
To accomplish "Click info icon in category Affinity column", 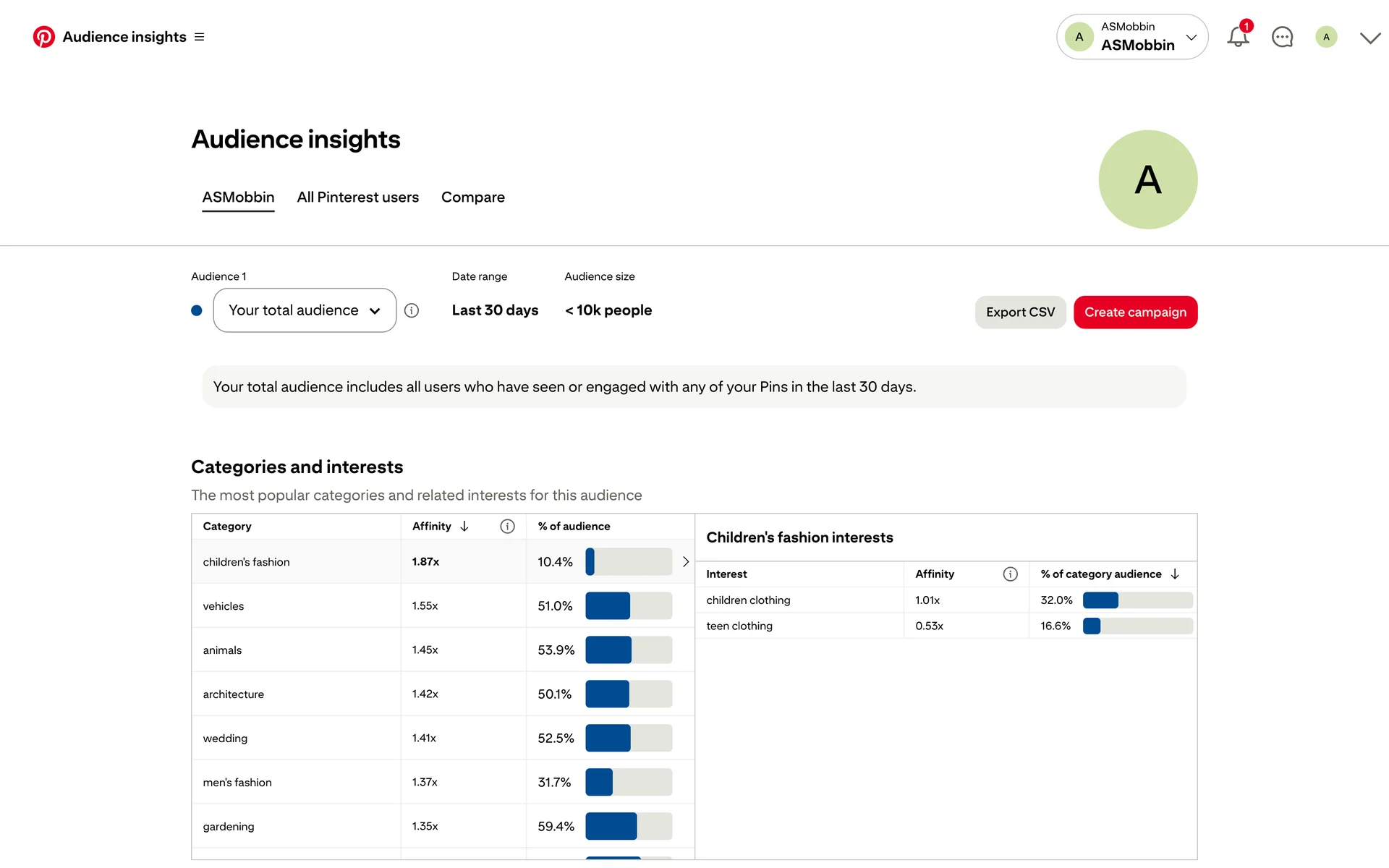I will [x=507, y=527].
